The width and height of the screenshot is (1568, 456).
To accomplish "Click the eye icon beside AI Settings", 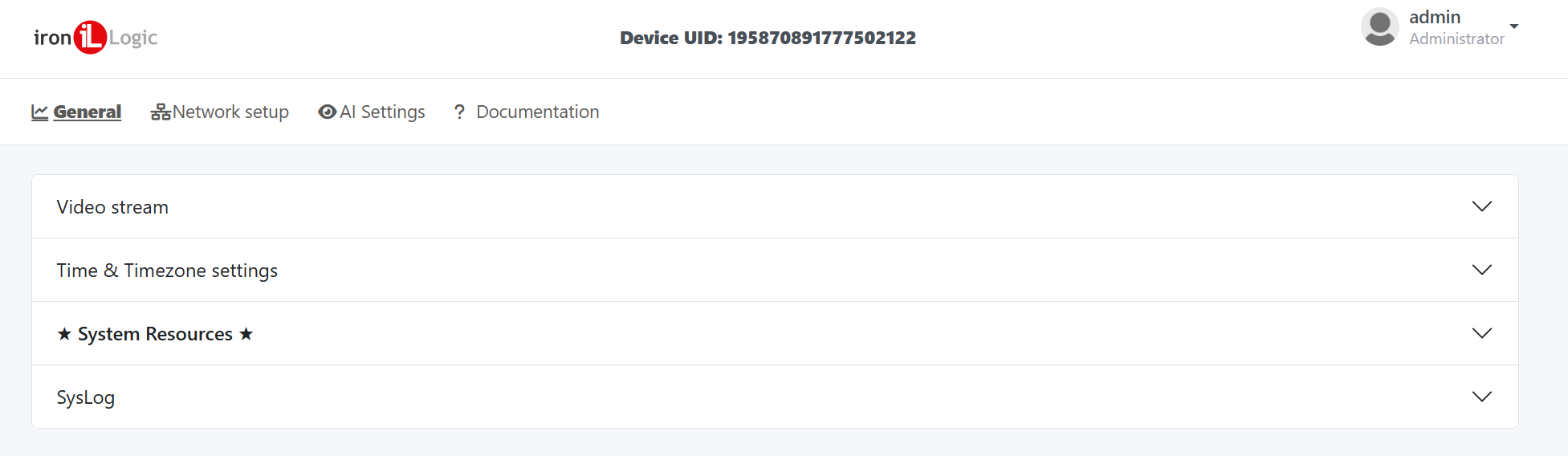I will tap(327, 112).
